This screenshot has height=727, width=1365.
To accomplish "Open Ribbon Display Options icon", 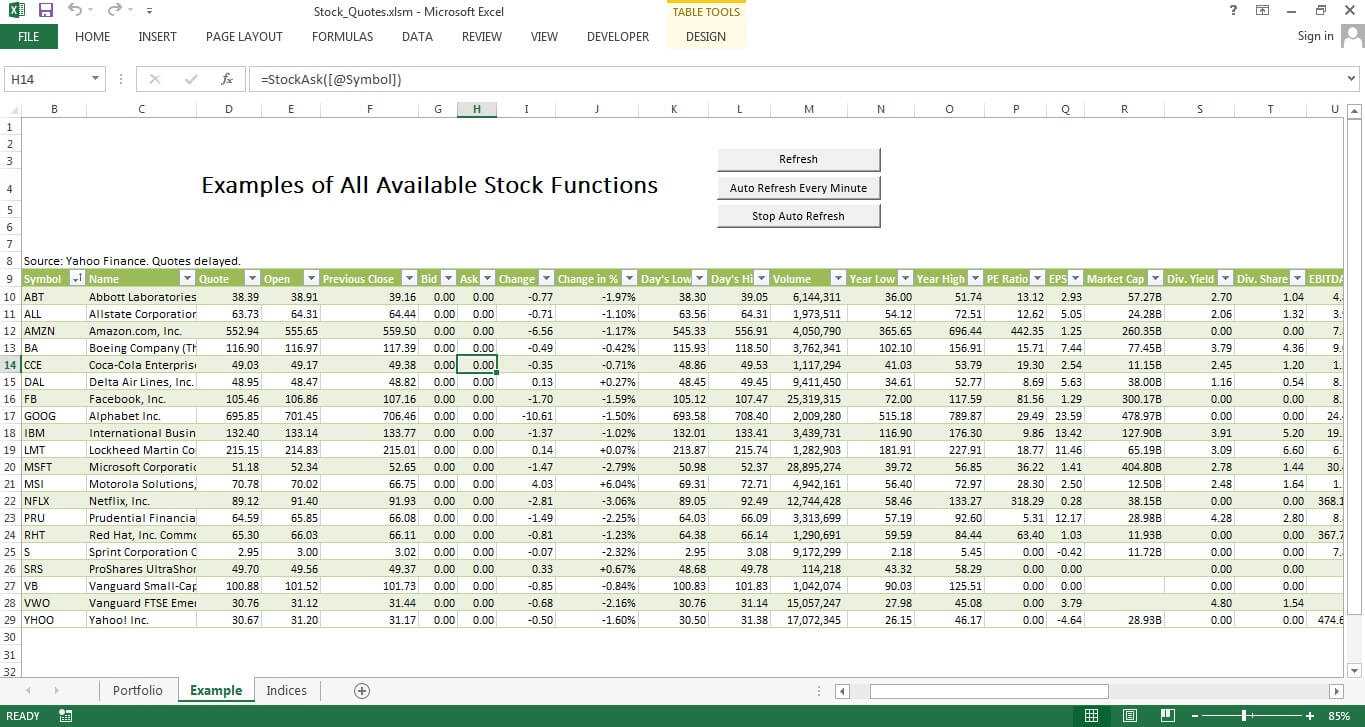I will point(1262,10).
